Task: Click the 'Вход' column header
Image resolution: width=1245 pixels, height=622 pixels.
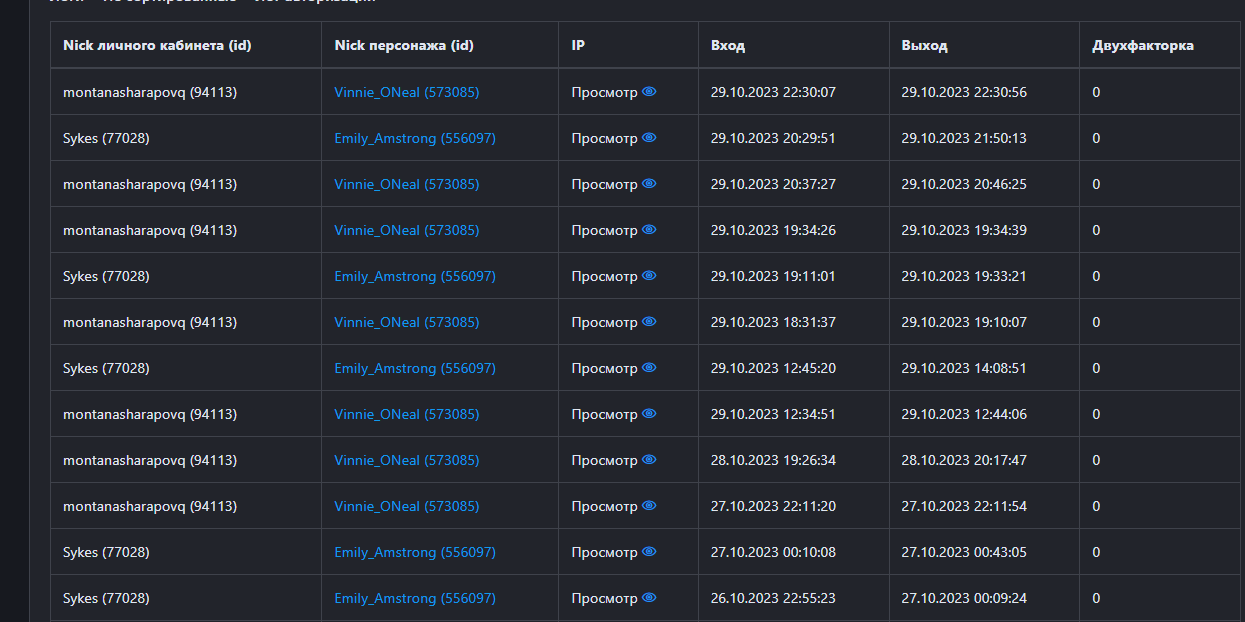Action: click(727, 45)
